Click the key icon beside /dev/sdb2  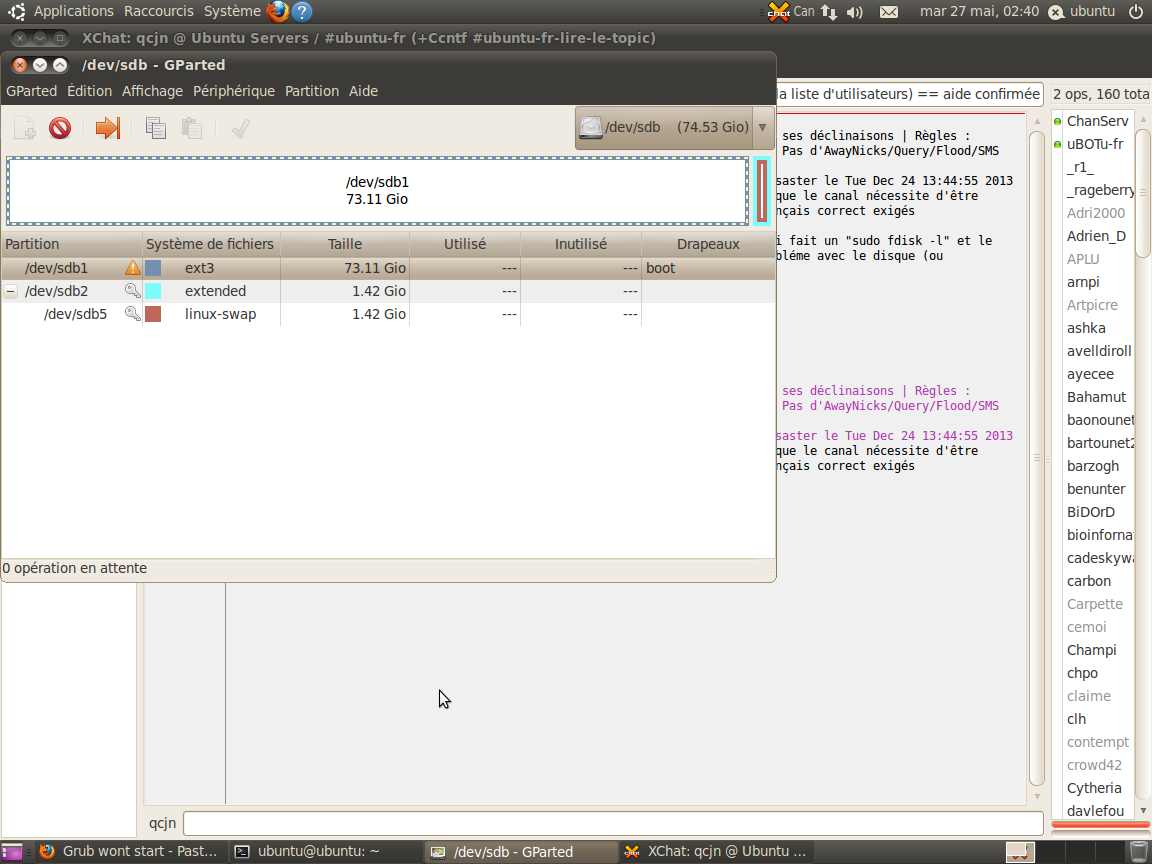pos(132,291)
